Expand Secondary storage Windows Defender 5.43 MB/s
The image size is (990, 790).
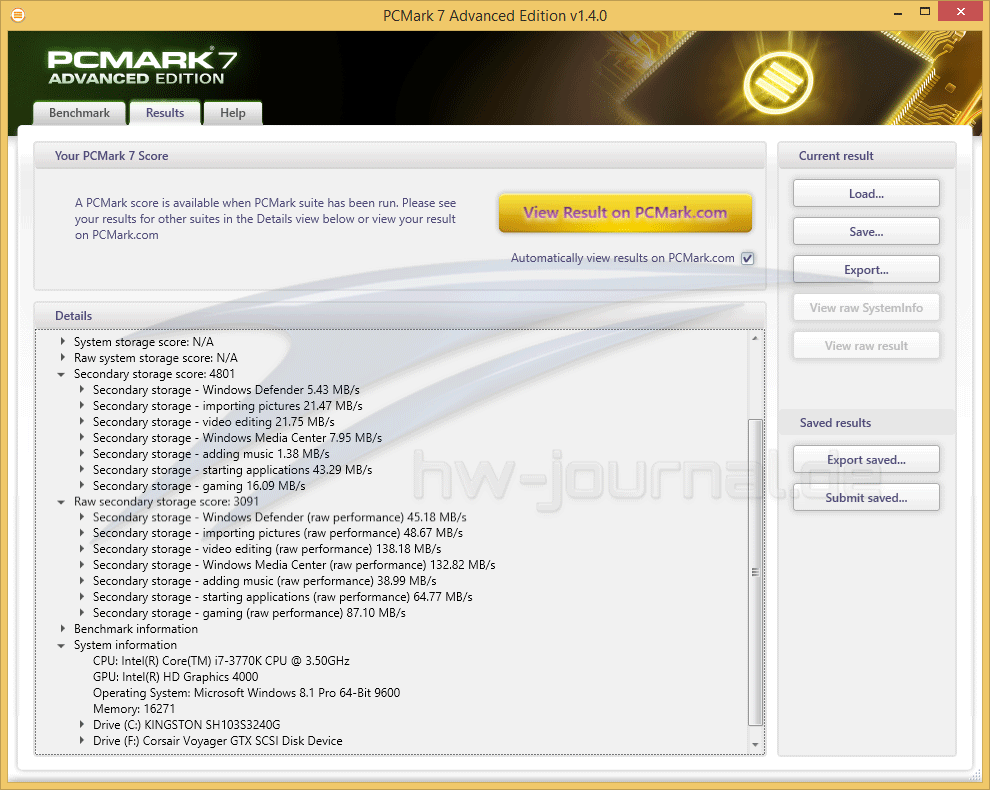81,390
